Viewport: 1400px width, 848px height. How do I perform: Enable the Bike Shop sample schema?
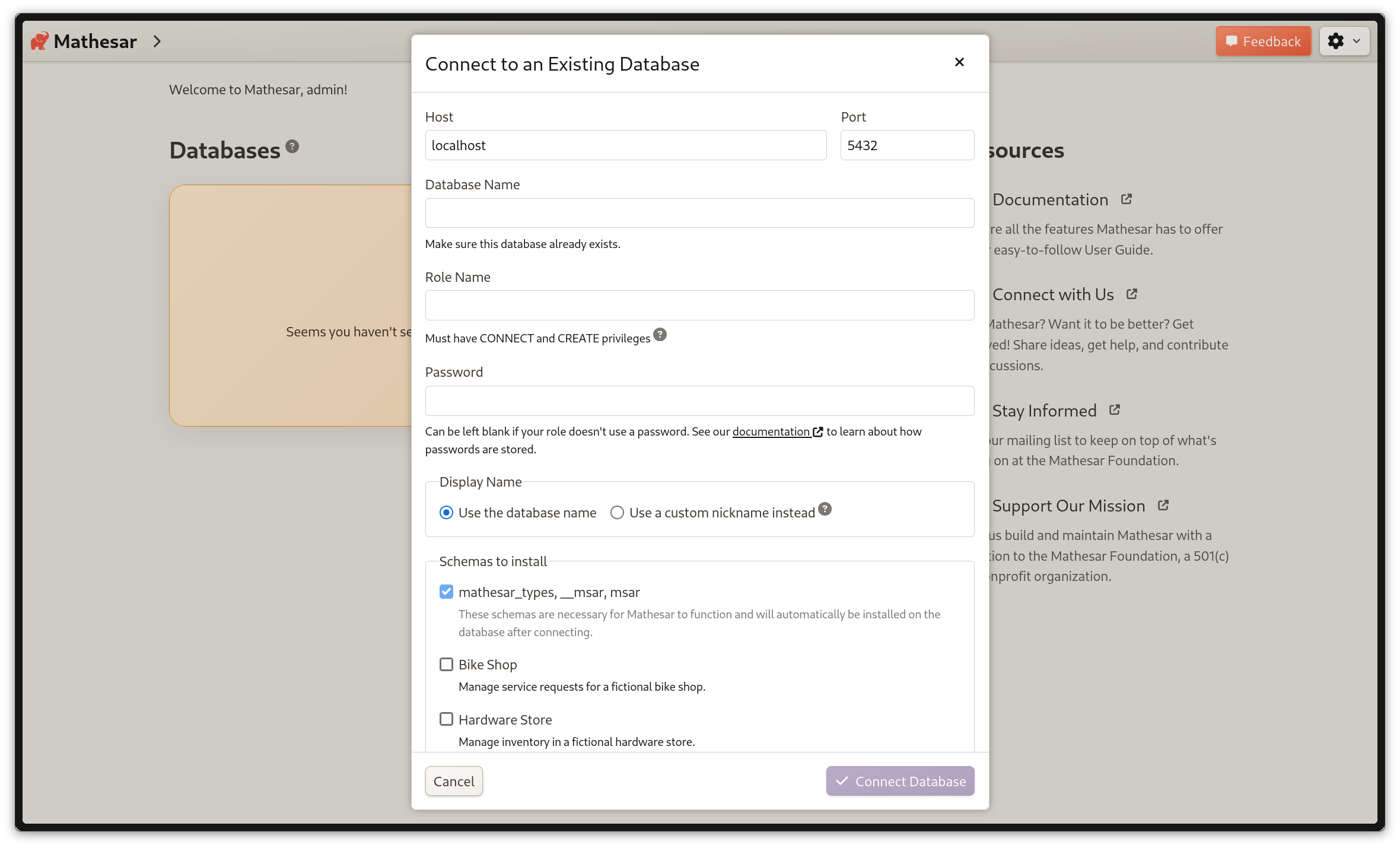(x=446, y=665)
